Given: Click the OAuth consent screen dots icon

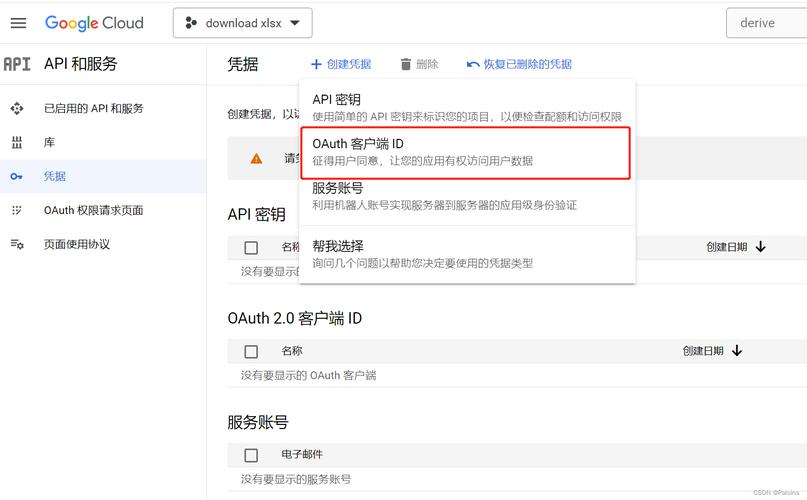Looking at the screenshot, I should (16, 210).
